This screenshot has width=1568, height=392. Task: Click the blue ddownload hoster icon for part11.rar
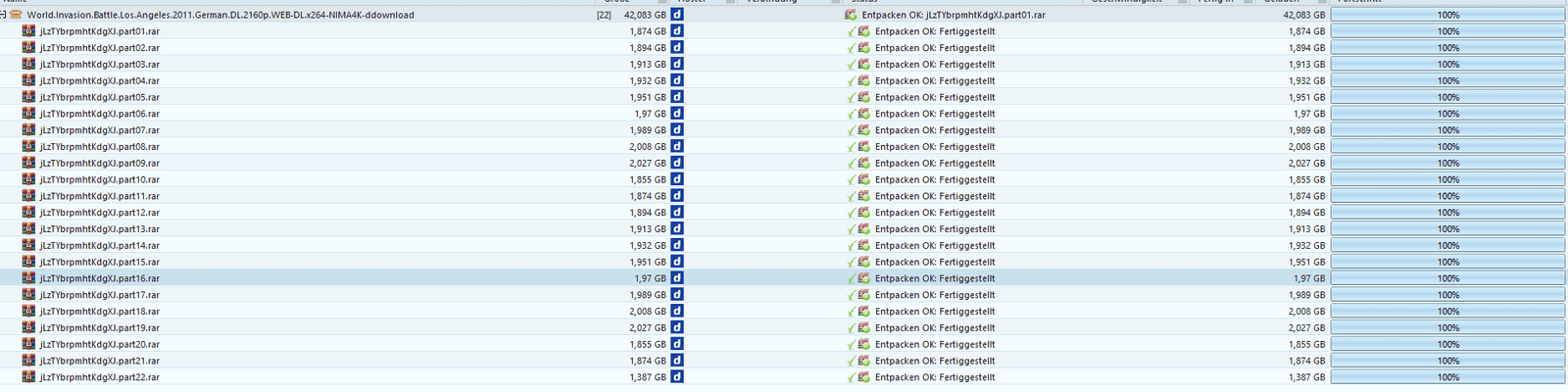click(x=677, y=196)
